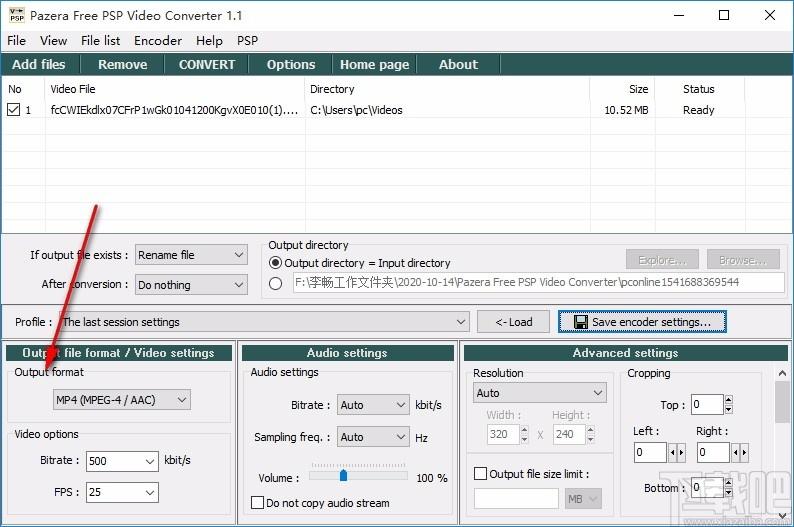Click the Browse... button
The width and height of the screenshot is (794, 527).
tap(743, 260)
